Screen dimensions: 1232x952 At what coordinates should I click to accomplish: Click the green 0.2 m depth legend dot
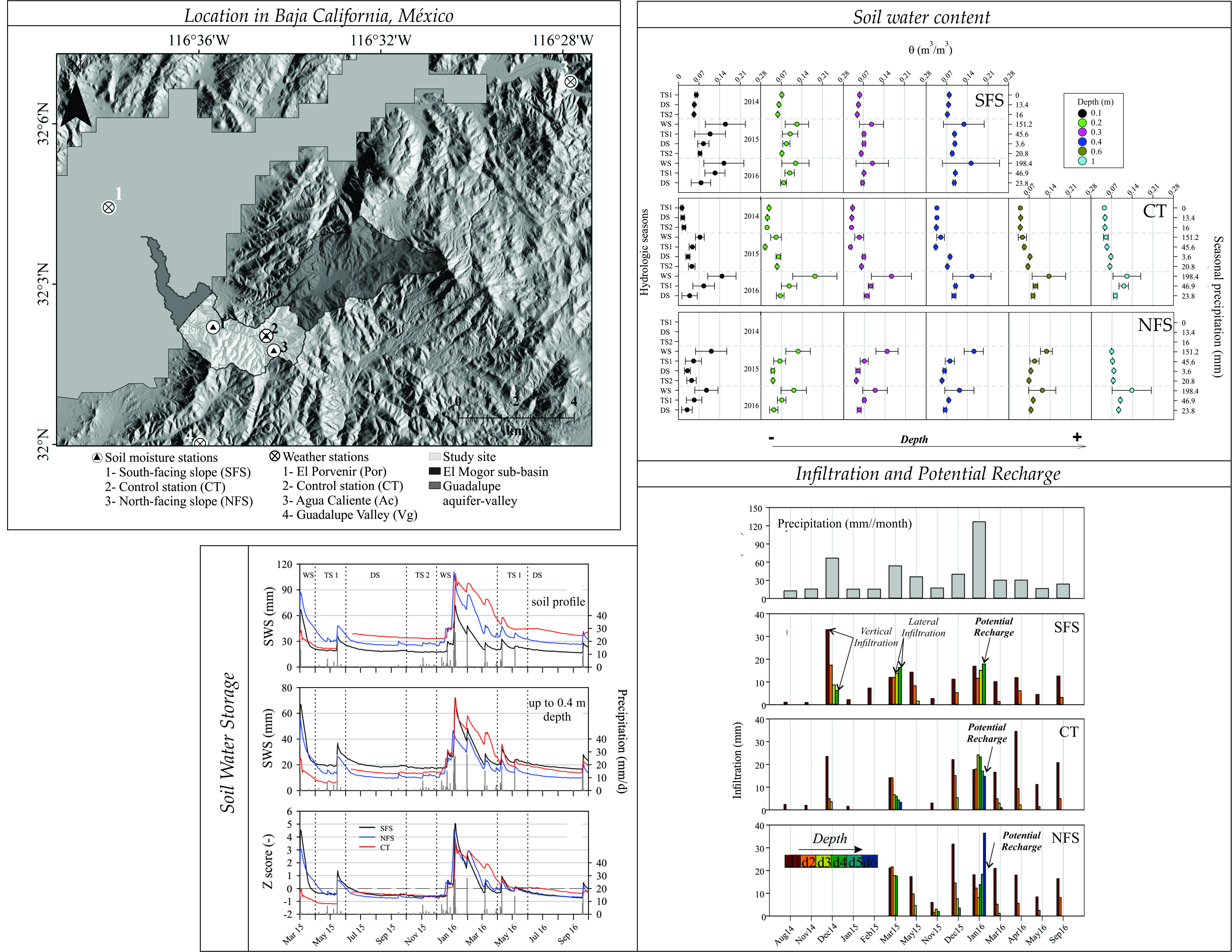pos(1082,122)
